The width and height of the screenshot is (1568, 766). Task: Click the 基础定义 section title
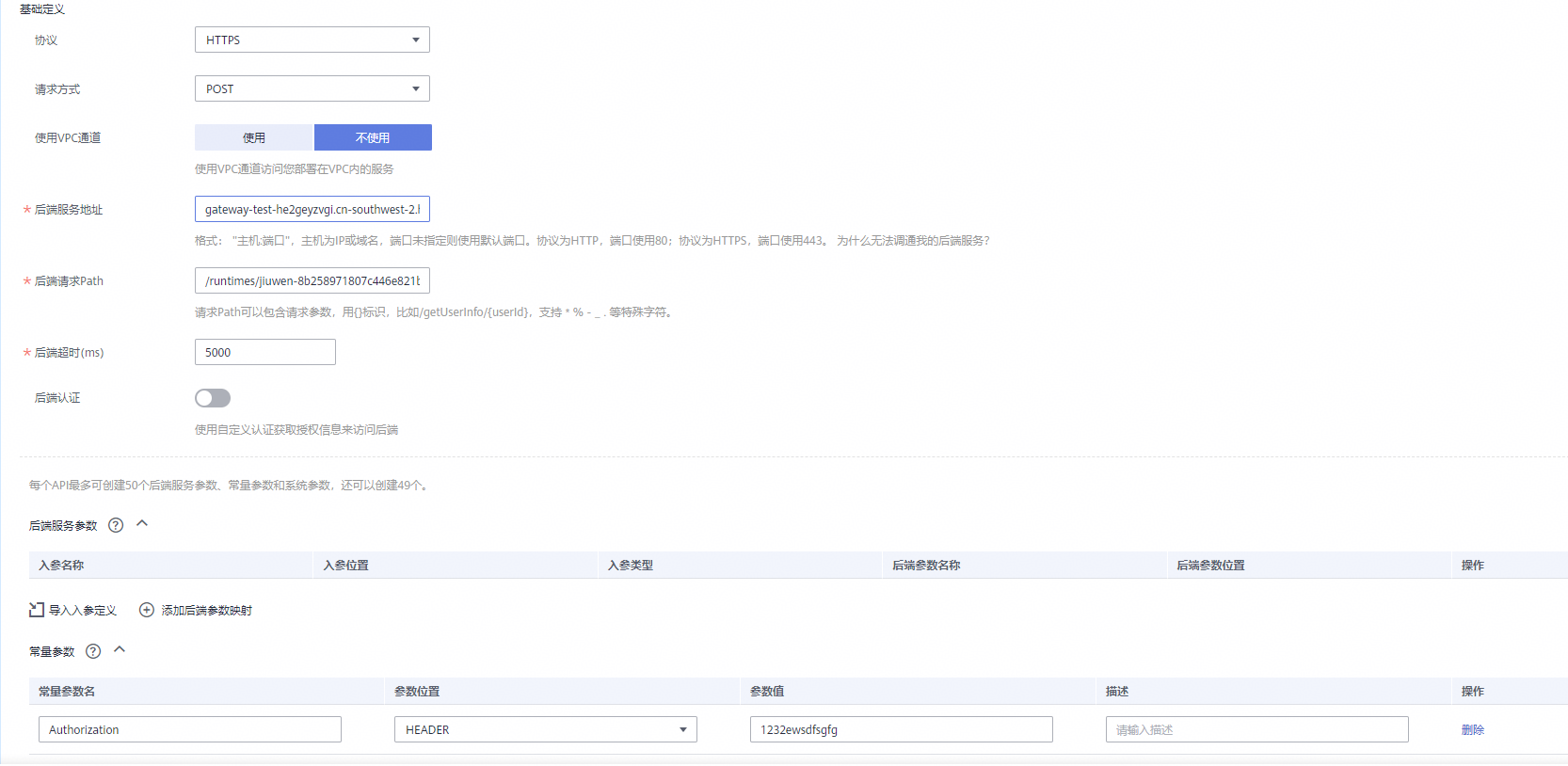point(42,8)
